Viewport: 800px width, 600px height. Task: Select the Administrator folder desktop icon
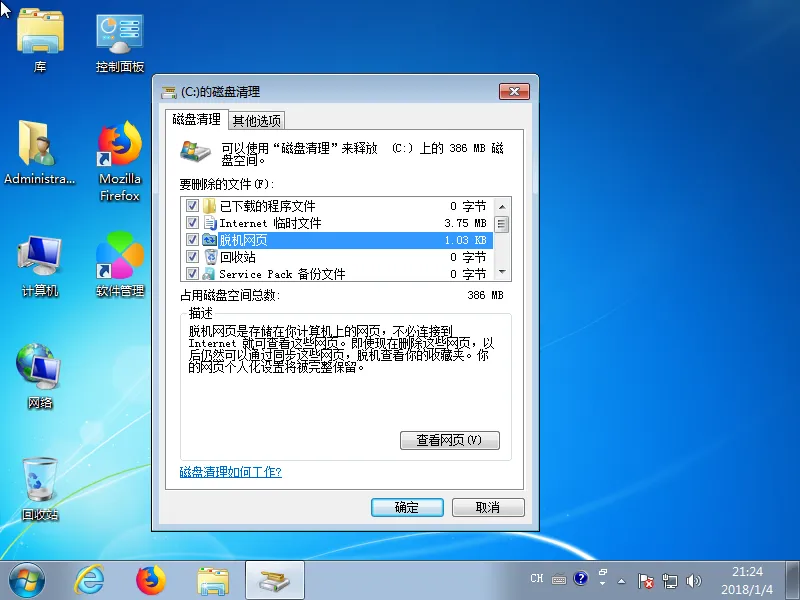tap(39, 152)
